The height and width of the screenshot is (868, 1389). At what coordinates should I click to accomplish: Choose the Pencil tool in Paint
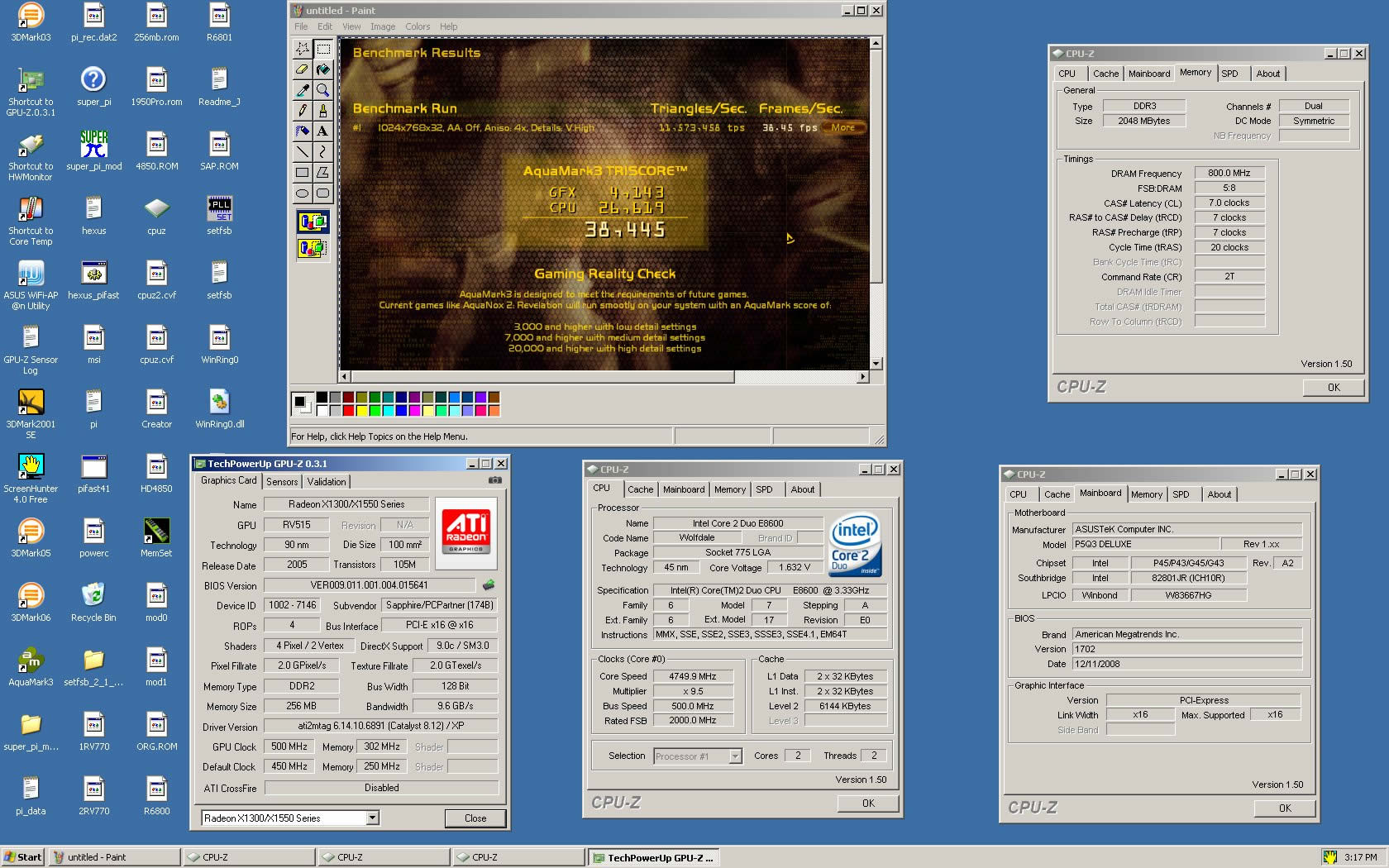click(303, 111)
